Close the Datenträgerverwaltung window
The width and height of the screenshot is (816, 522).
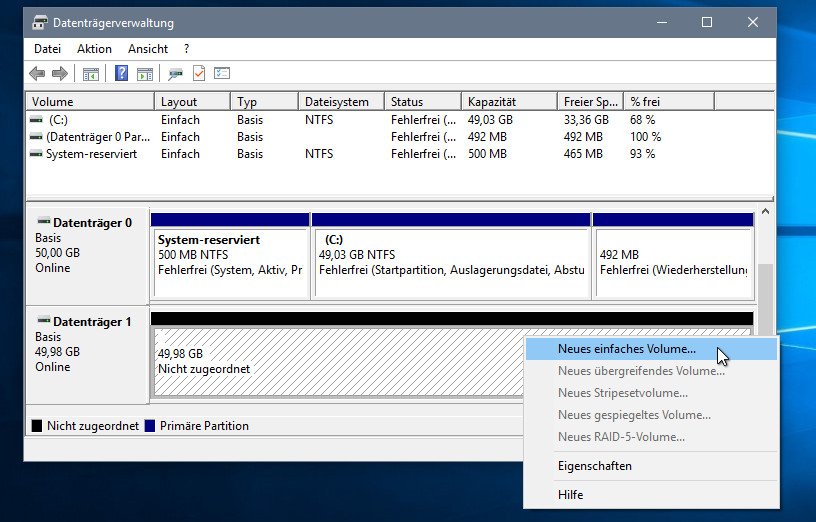[x=753, y=22]
